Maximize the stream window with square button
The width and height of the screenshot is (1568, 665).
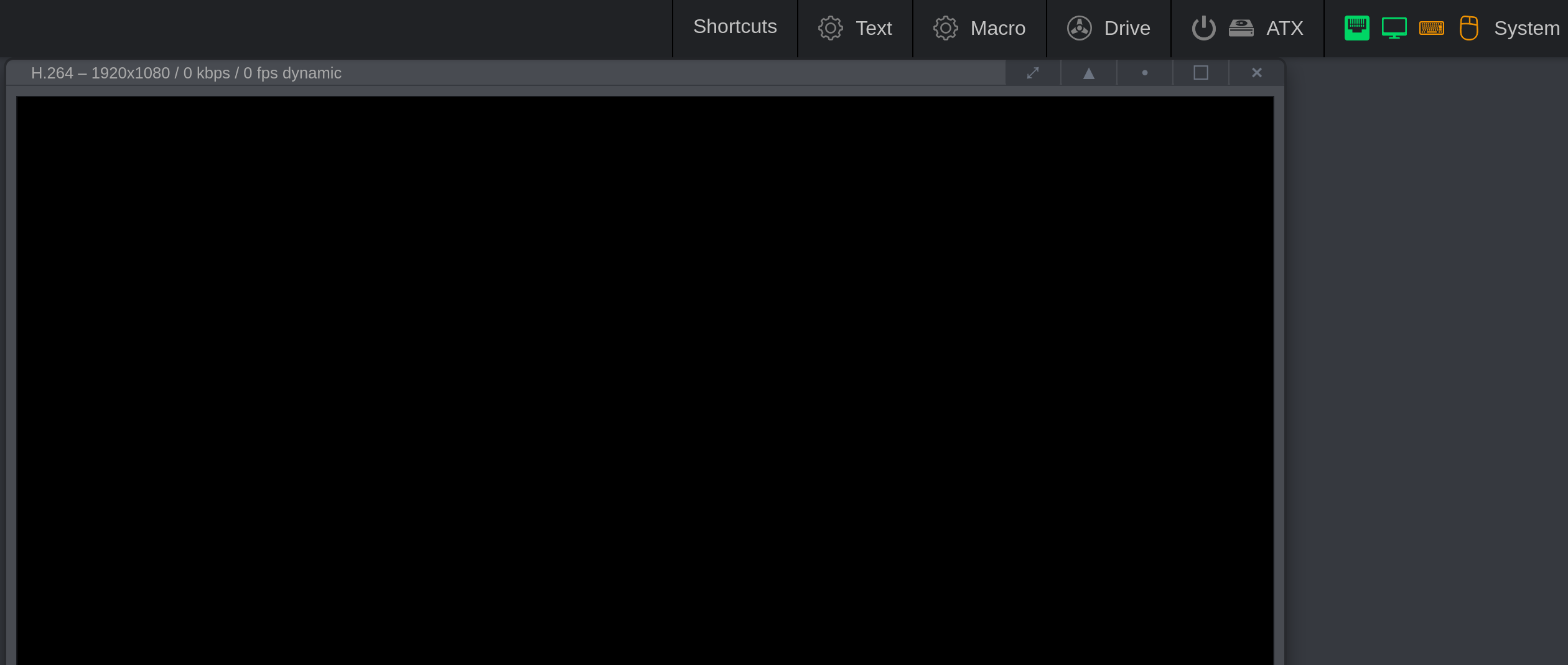point(1201,73)
